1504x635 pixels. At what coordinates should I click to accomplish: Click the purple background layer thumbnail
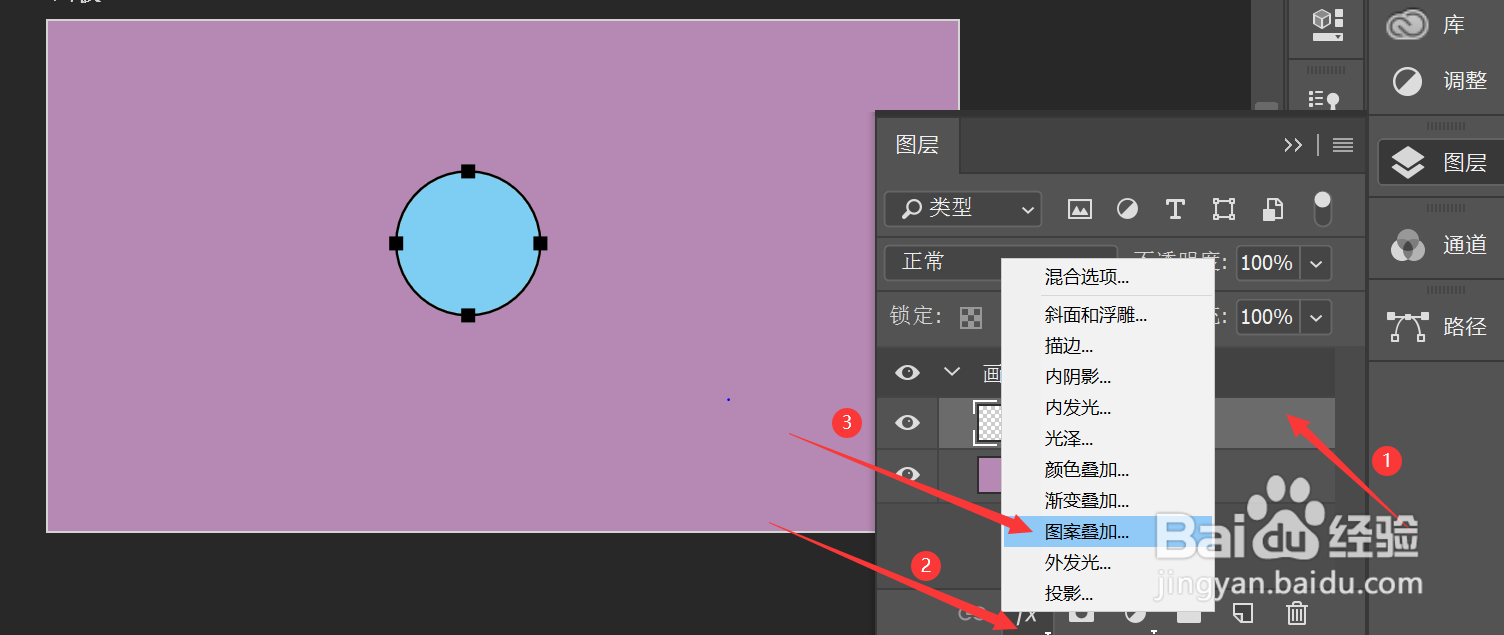pyautogui.click(x=990, y=475)
